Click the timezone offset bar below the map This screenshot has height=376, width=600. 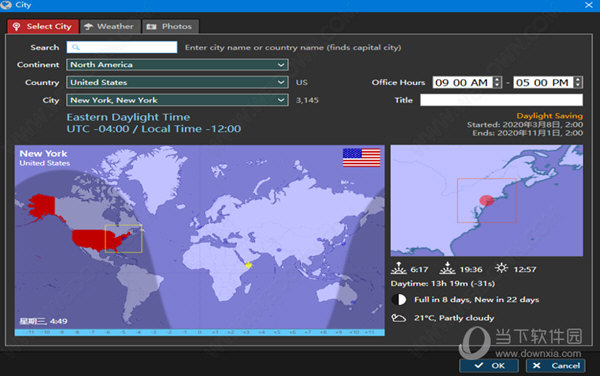tap(199, 332)
